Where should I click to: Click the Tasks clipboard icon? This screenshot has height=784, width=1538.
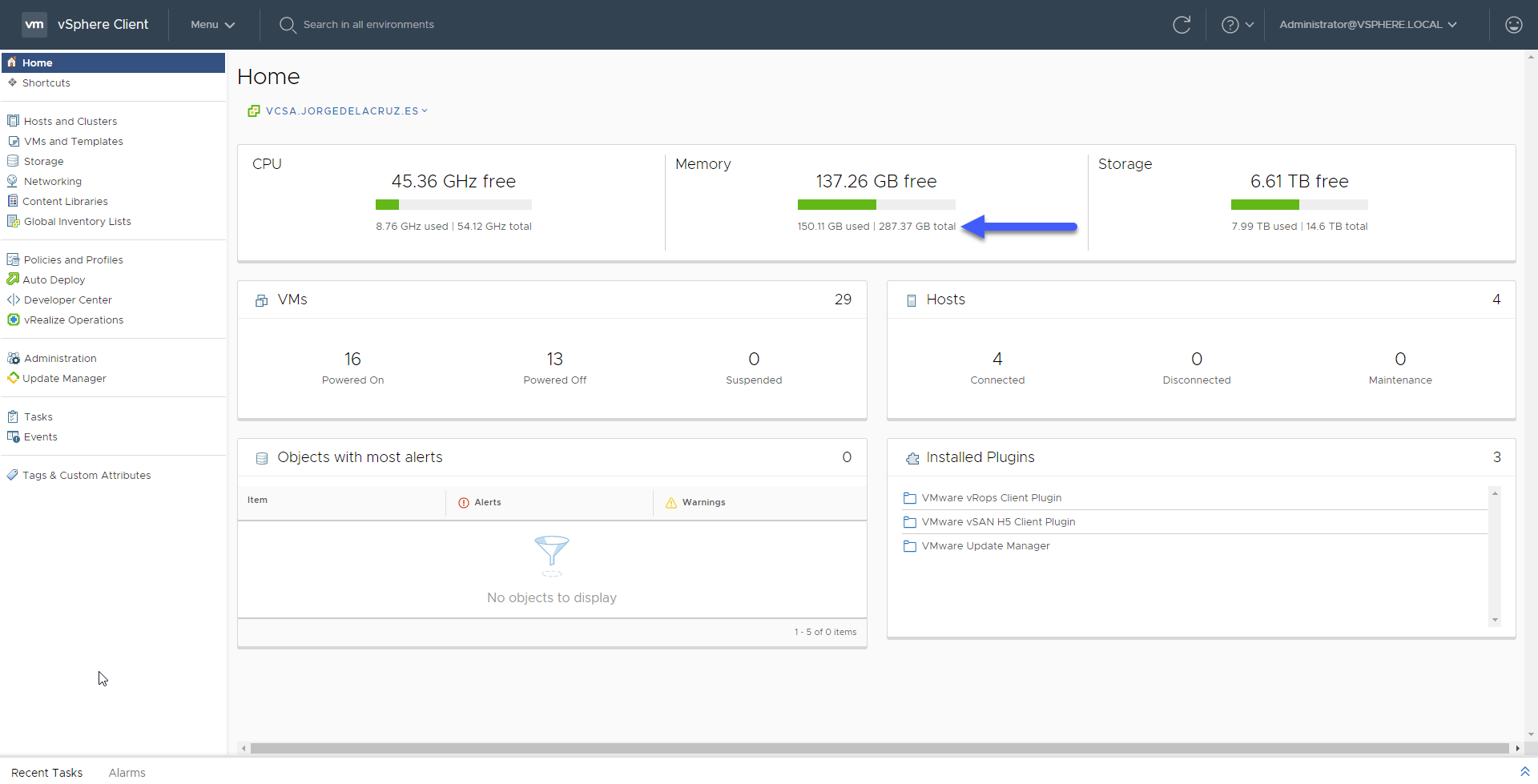point(13,416)
